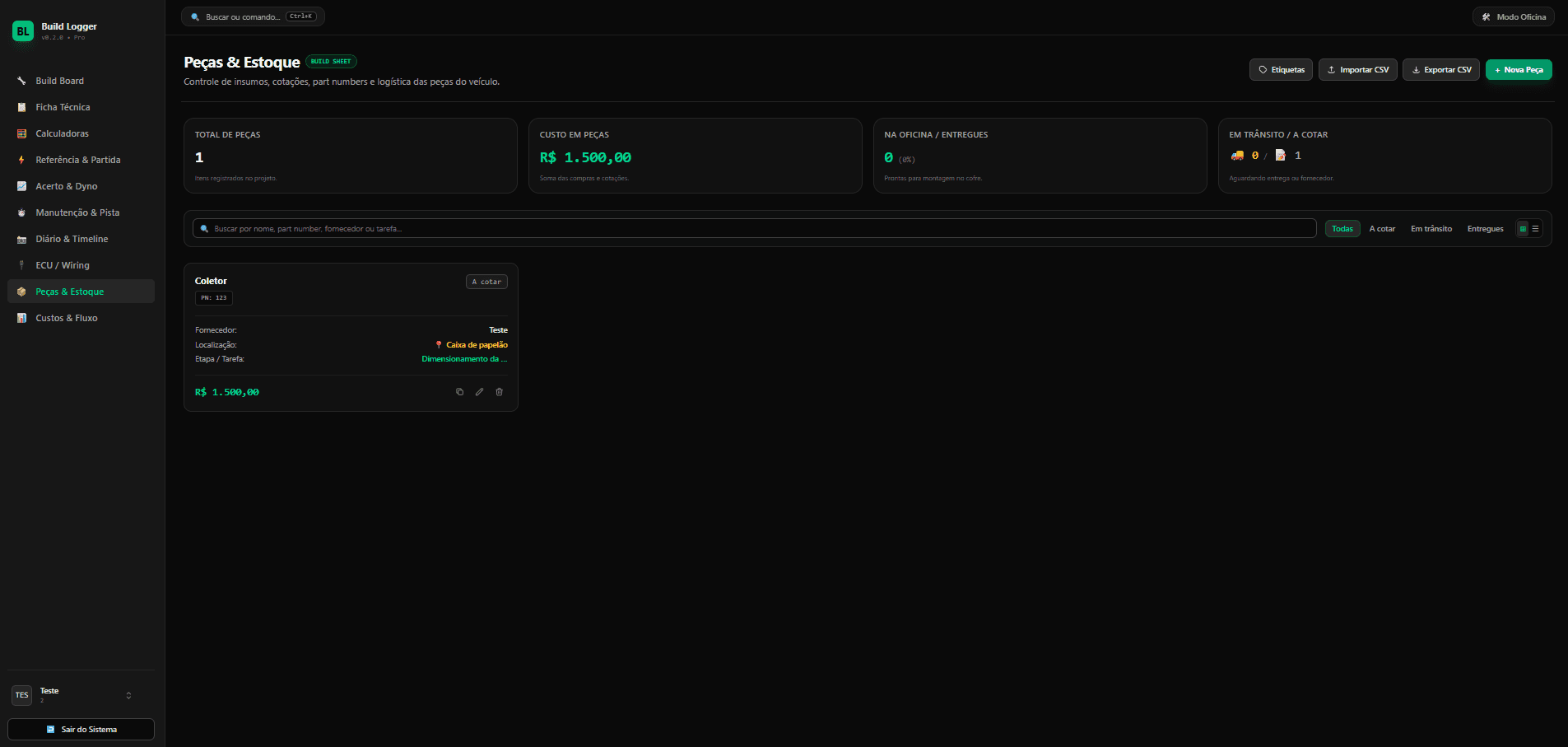Click the truck in-transit icon
This screenshot has width=1568, height=747.
tap(1237, 155)
